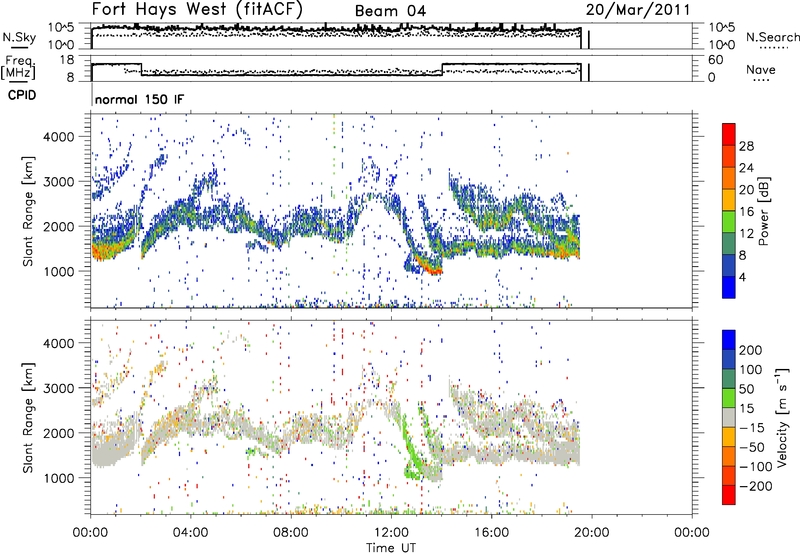Click the 'Nave' legend label
The image size is (800, 554).
click(x=761, y=69)
